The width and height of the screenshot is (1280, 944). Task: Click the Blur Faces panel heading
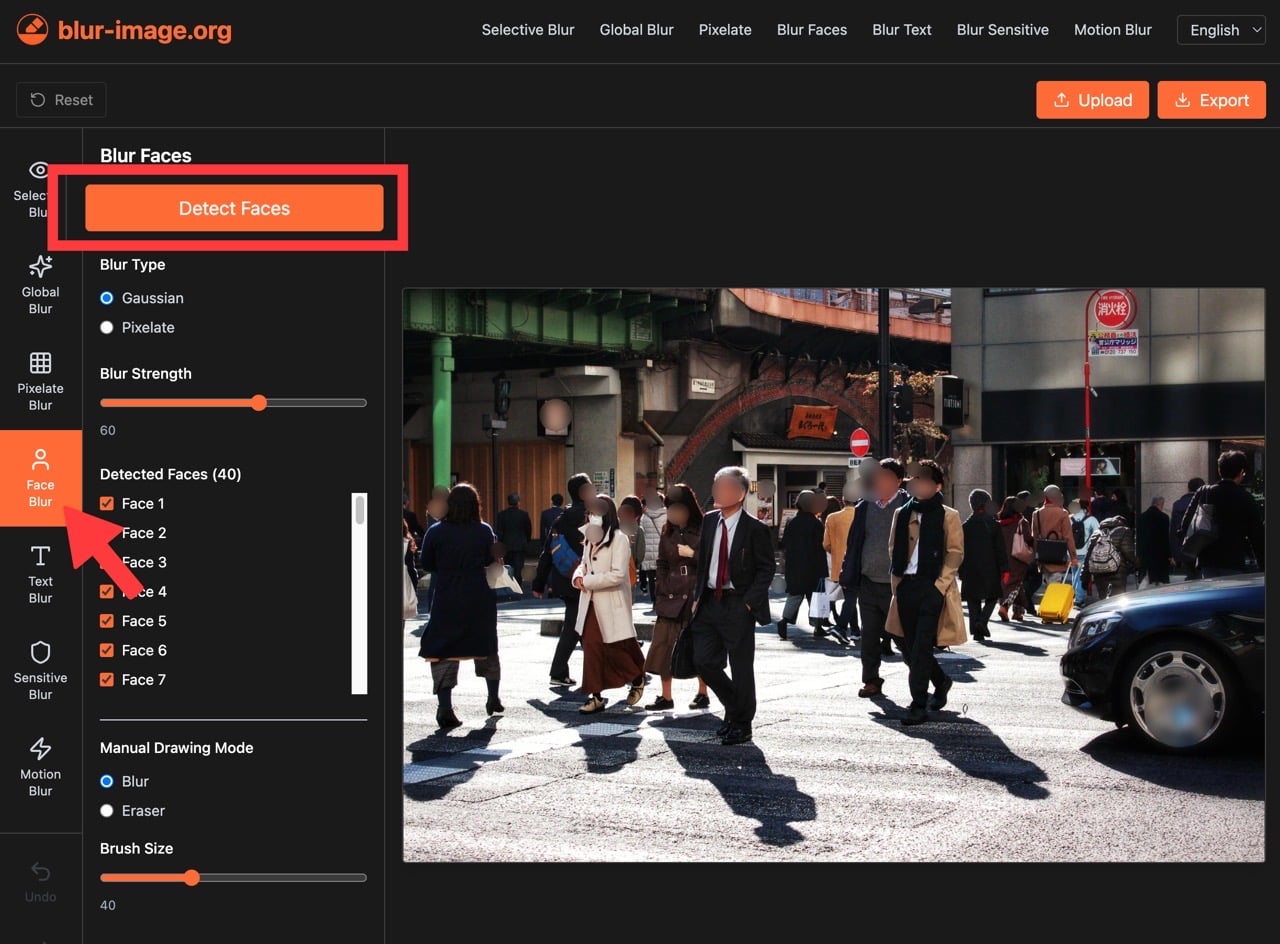tap(146, 156)
